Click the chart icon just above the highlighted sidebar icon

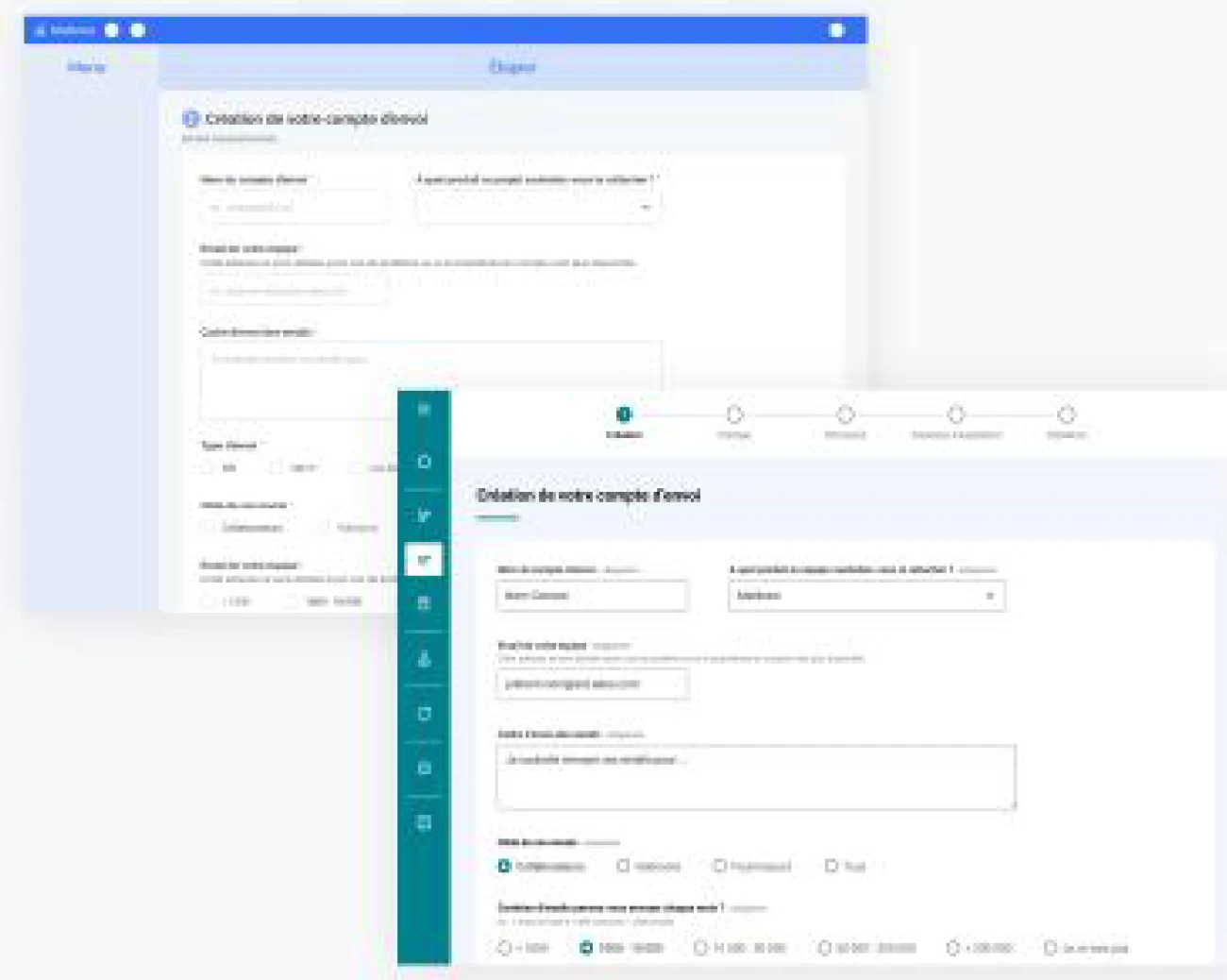pyautogui.click(x=424, y=515)
